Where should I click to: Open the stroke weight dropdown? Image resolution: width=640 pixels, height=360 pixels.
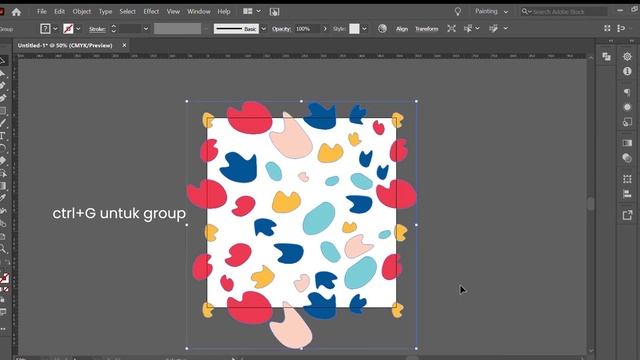(x=146, y=29)
